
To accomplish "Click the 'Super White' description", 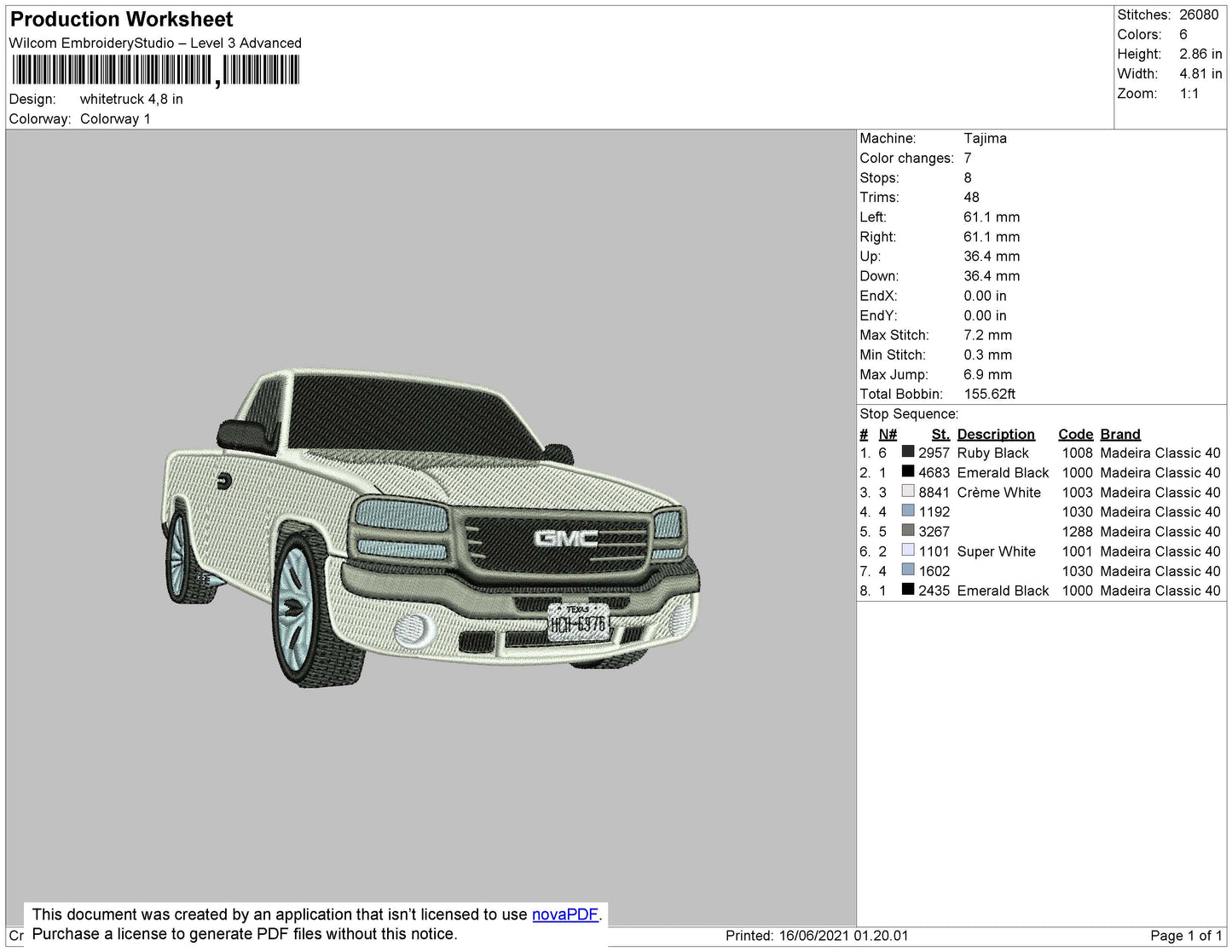I will tap(996, 551).
